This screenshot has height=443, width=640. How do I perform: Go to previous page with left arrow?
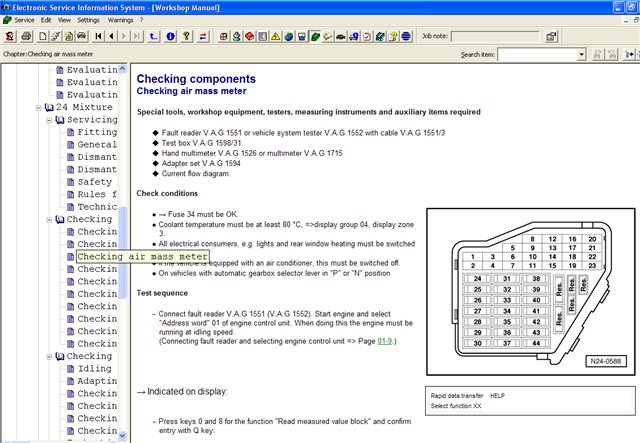click(x=111, y=36)
